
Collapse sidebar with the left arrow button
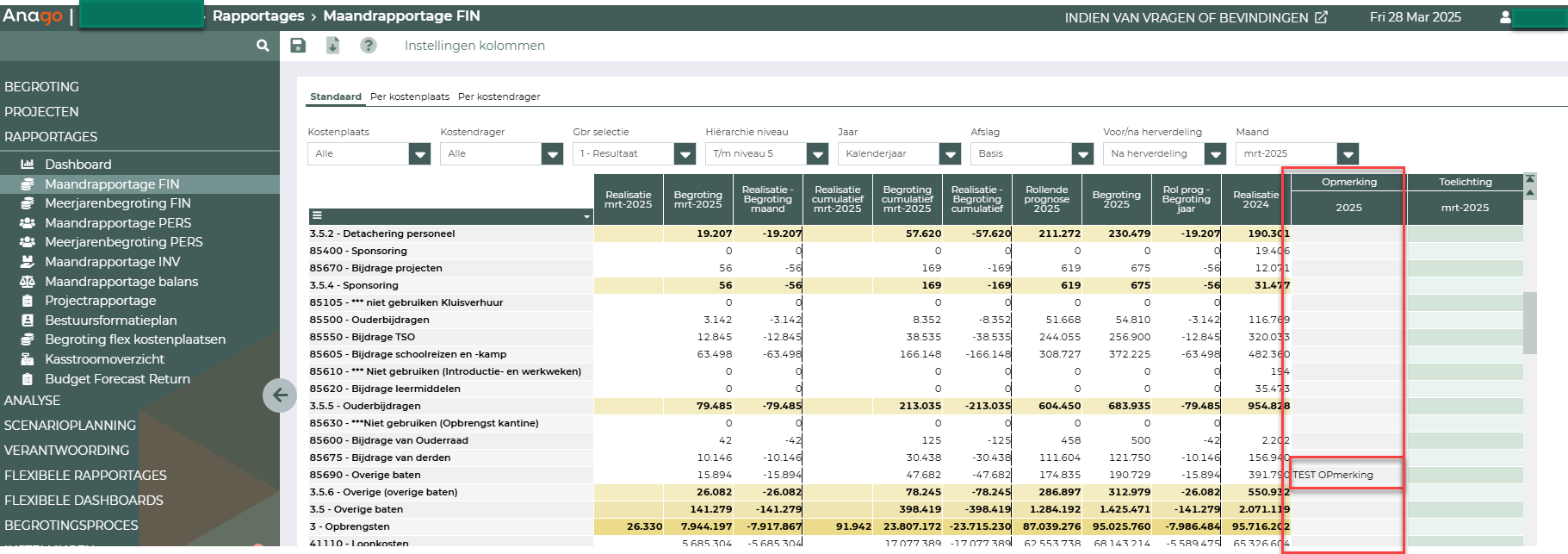click(280, 395)
